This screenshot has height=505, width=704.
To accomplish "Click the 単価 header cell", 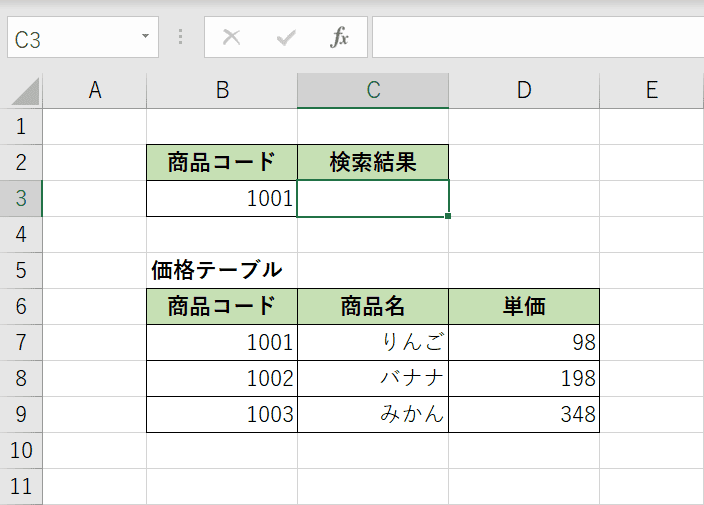I will (x=524, y=306).
